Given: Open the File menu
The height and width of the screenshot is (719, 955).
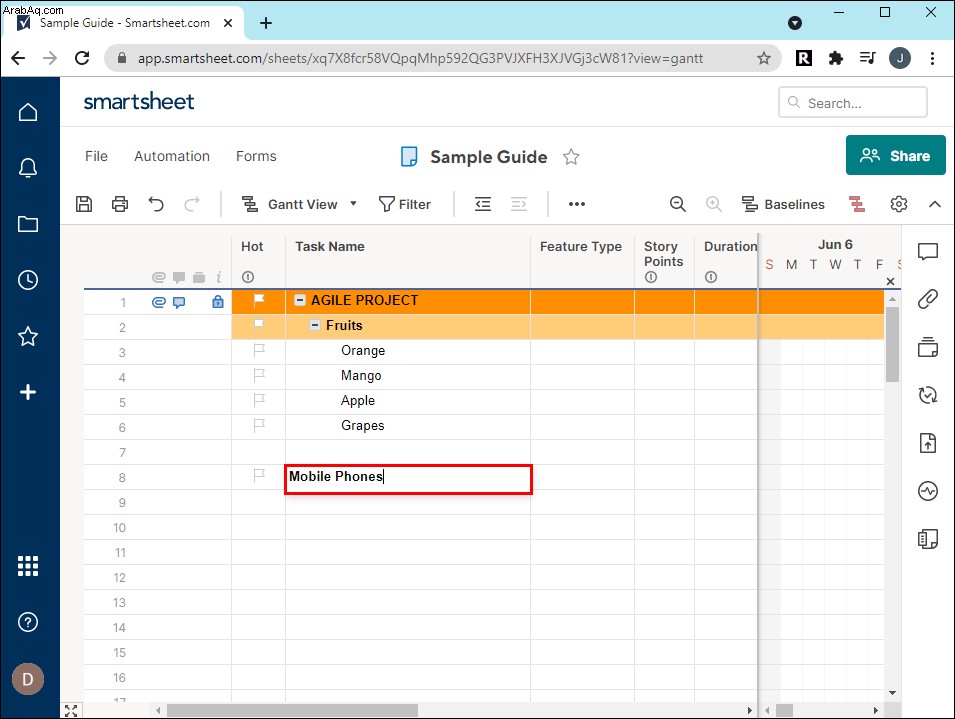Looking at the screenshot, I should click(96, 156).
